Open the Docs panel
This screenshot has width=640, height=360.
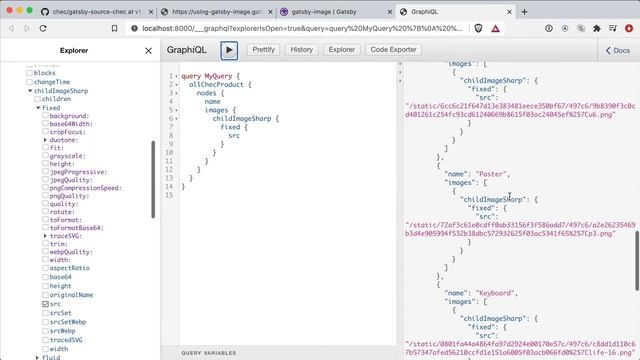click(618, 50)
